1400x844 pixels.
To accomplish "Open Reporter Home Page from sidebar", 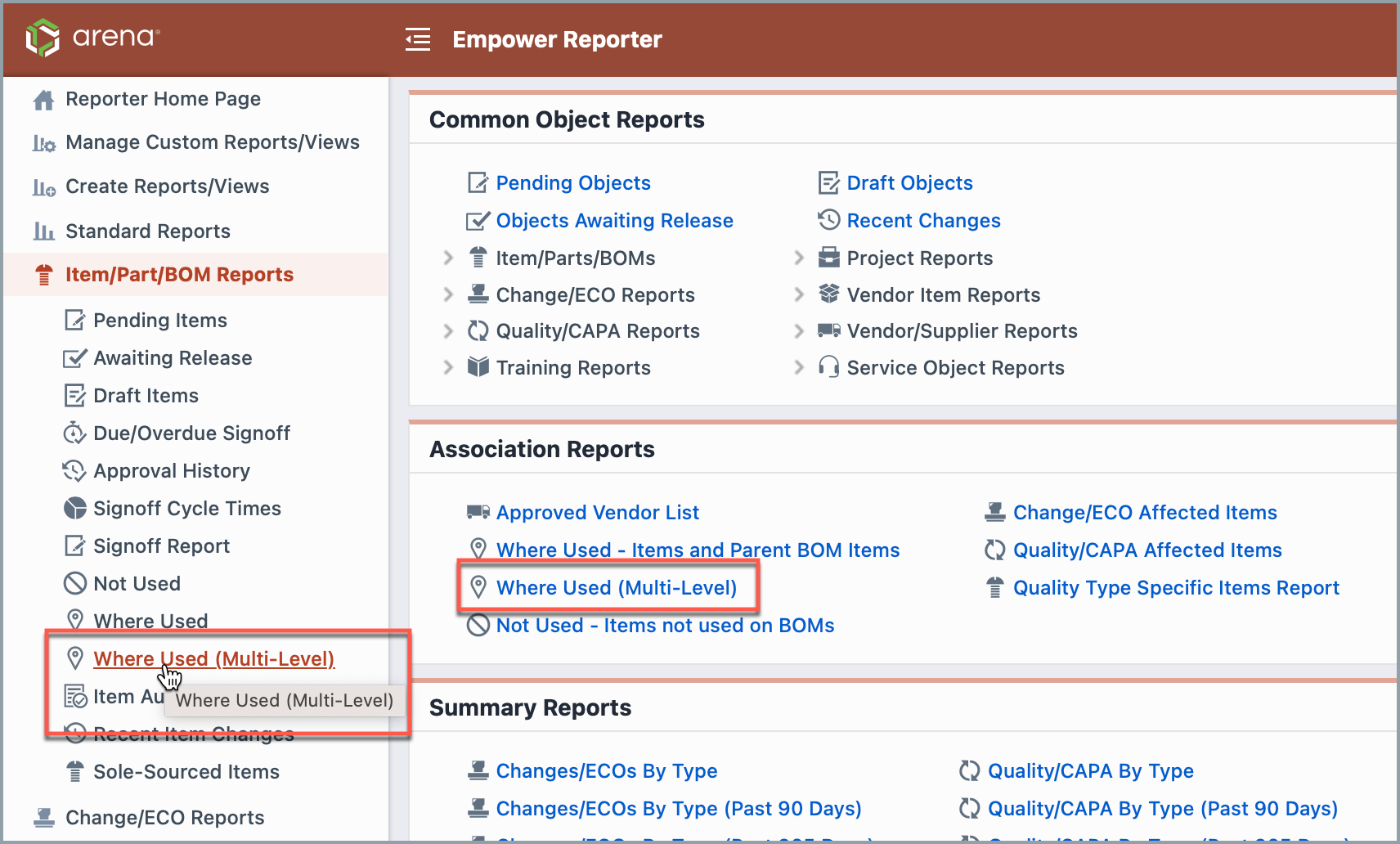I will [x=163, y=99].
